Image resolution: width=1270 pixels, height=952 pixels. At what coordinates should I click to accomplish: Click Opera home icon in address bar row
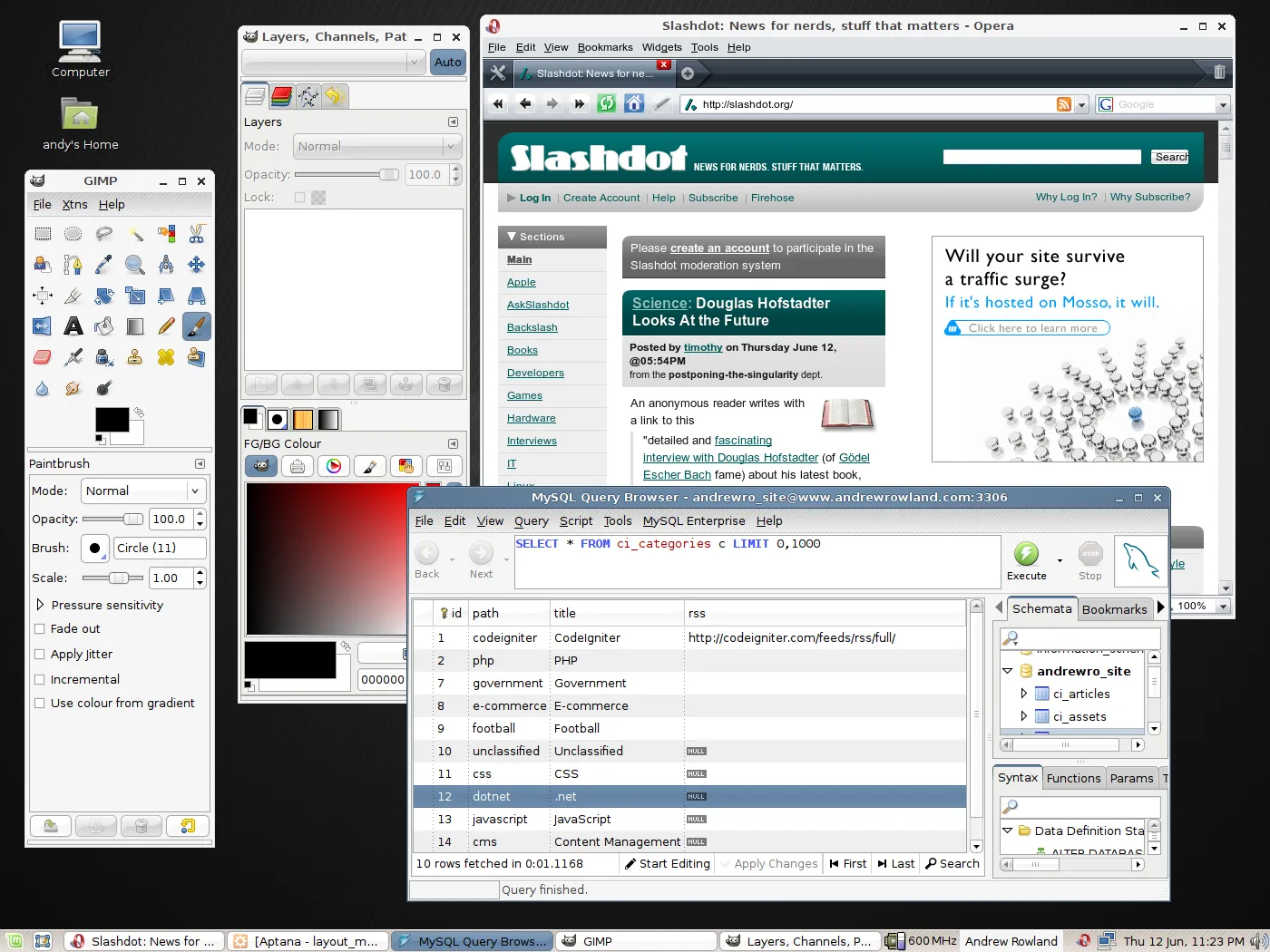click(x=634, y=103)
